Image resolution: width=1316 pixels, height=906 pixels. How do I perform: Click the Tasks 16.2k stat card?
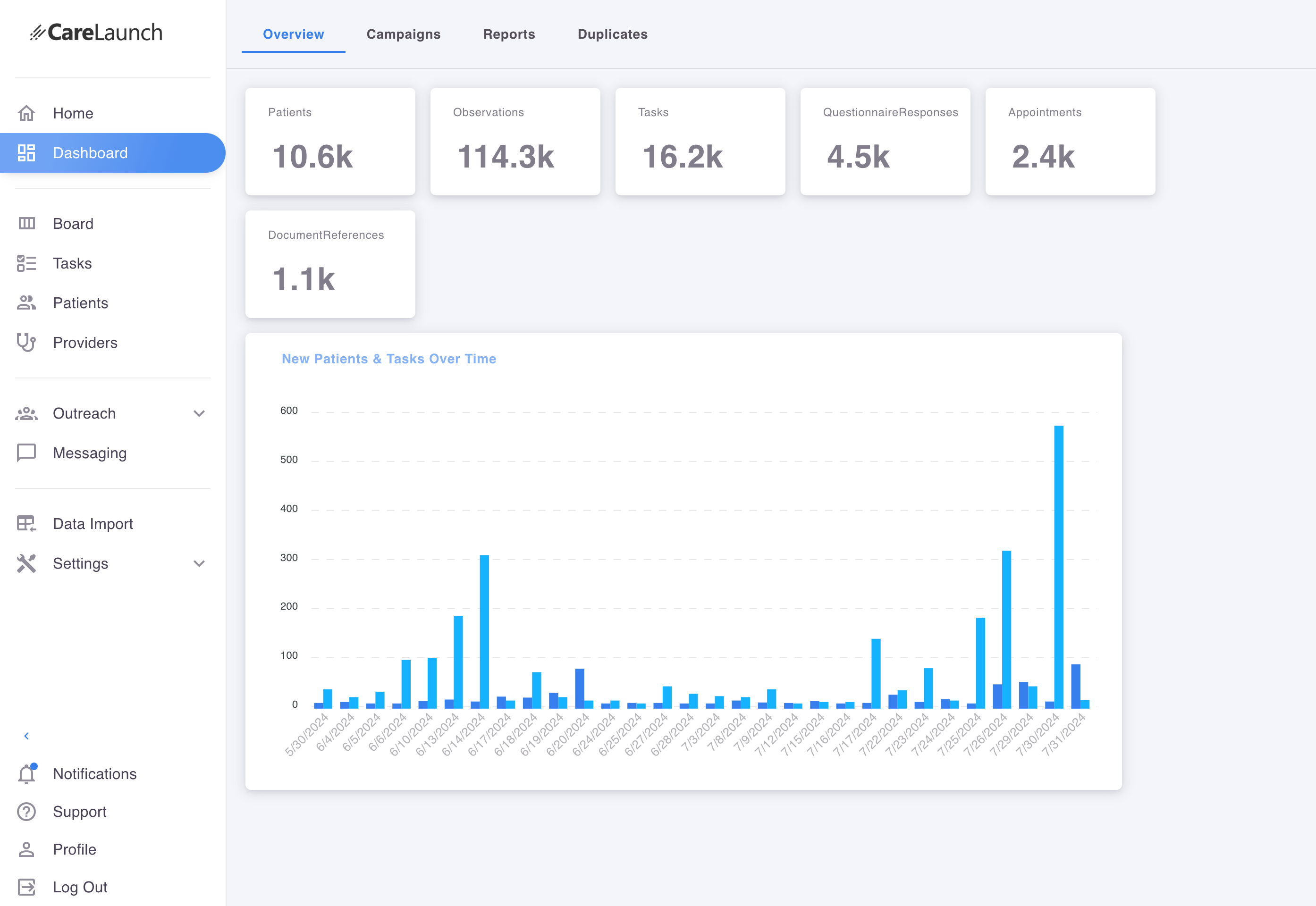click(700, 142)
